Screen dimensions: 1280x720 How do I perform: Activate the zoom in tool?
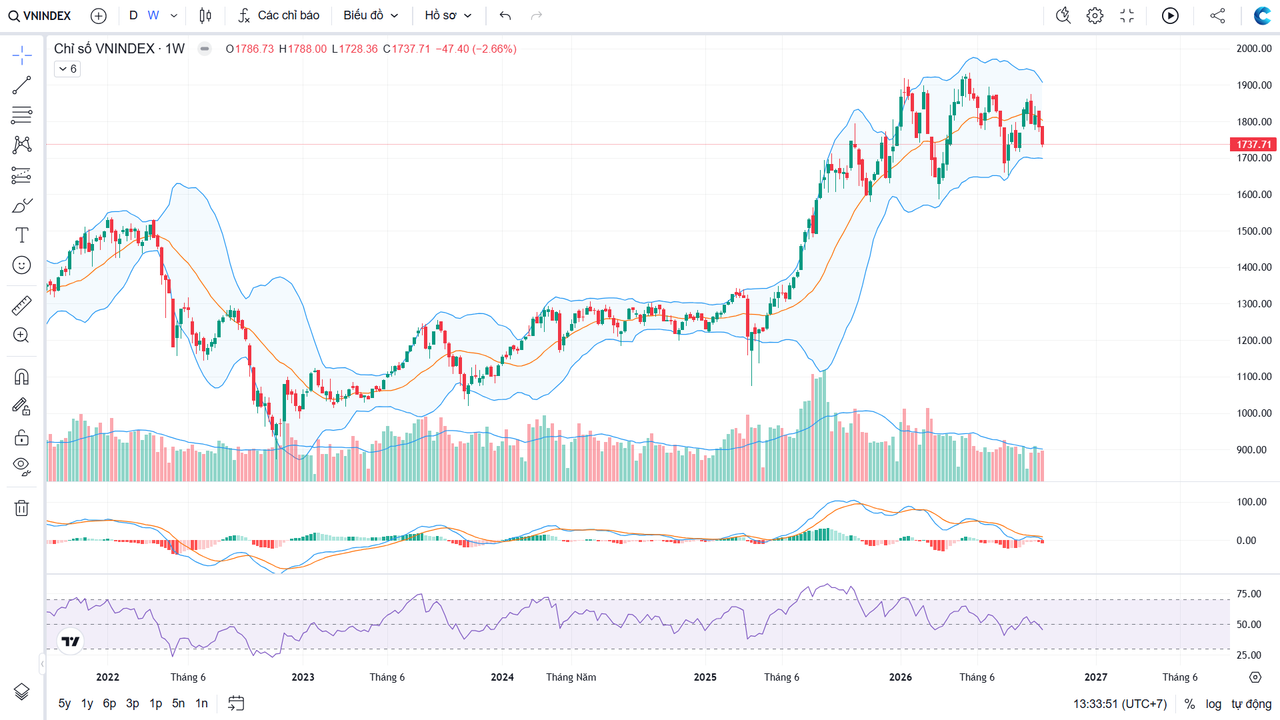(21, 335)
